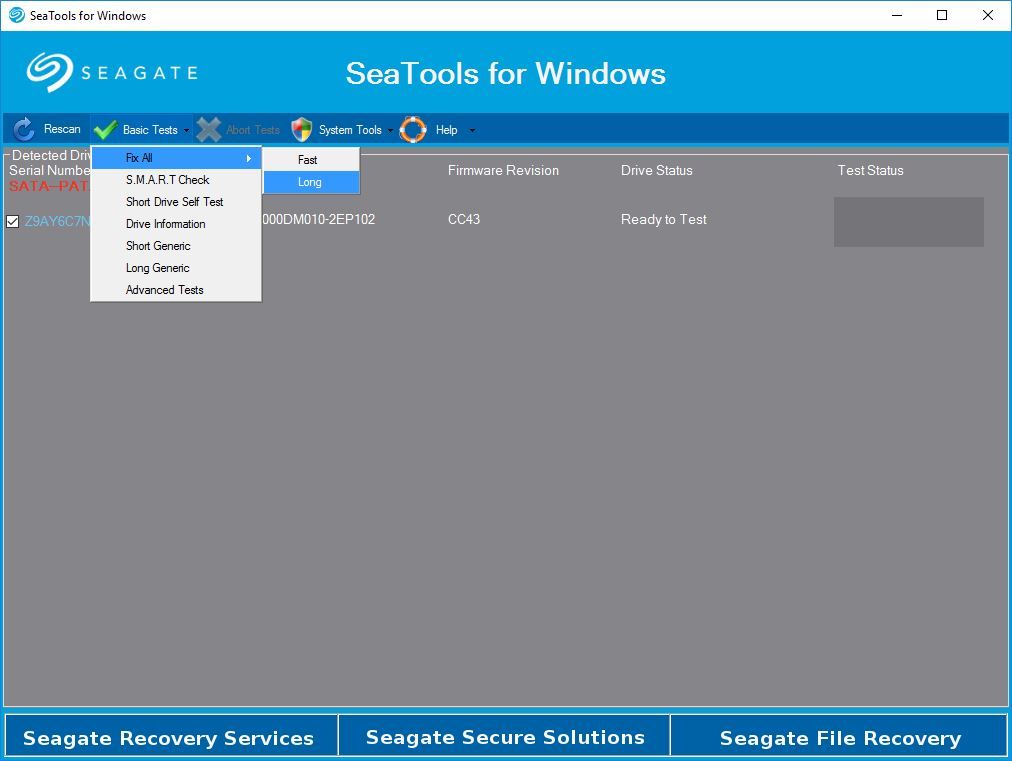Image resolution: width=1012 pixels, height=761 pixels.
Task: Click the Help toolbar label
Action: click(446, 130)
